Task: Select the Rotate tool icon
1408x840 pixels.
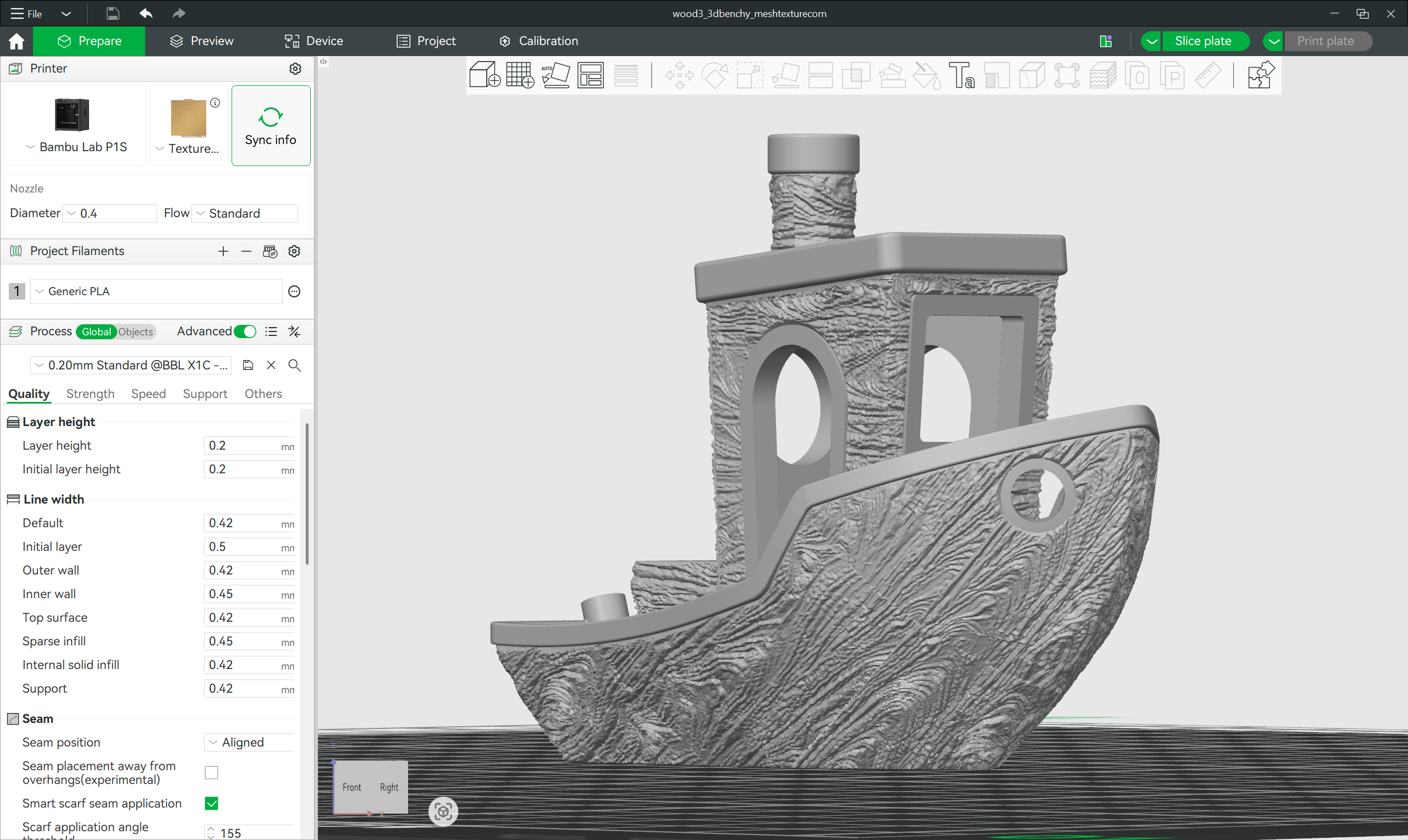Action: pos(714,75)
